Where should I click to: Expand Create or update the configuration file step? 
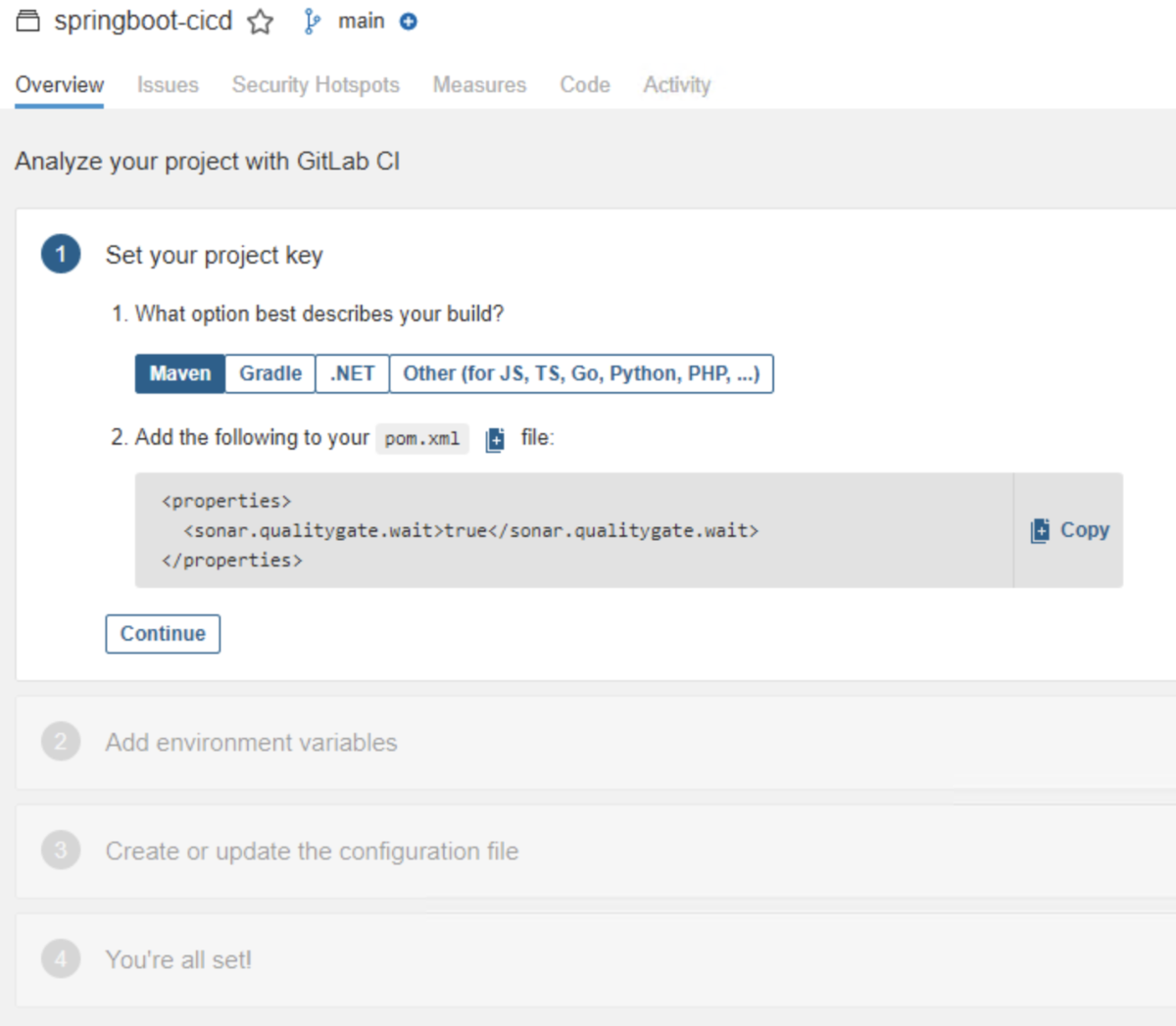[x=312, y=852]
